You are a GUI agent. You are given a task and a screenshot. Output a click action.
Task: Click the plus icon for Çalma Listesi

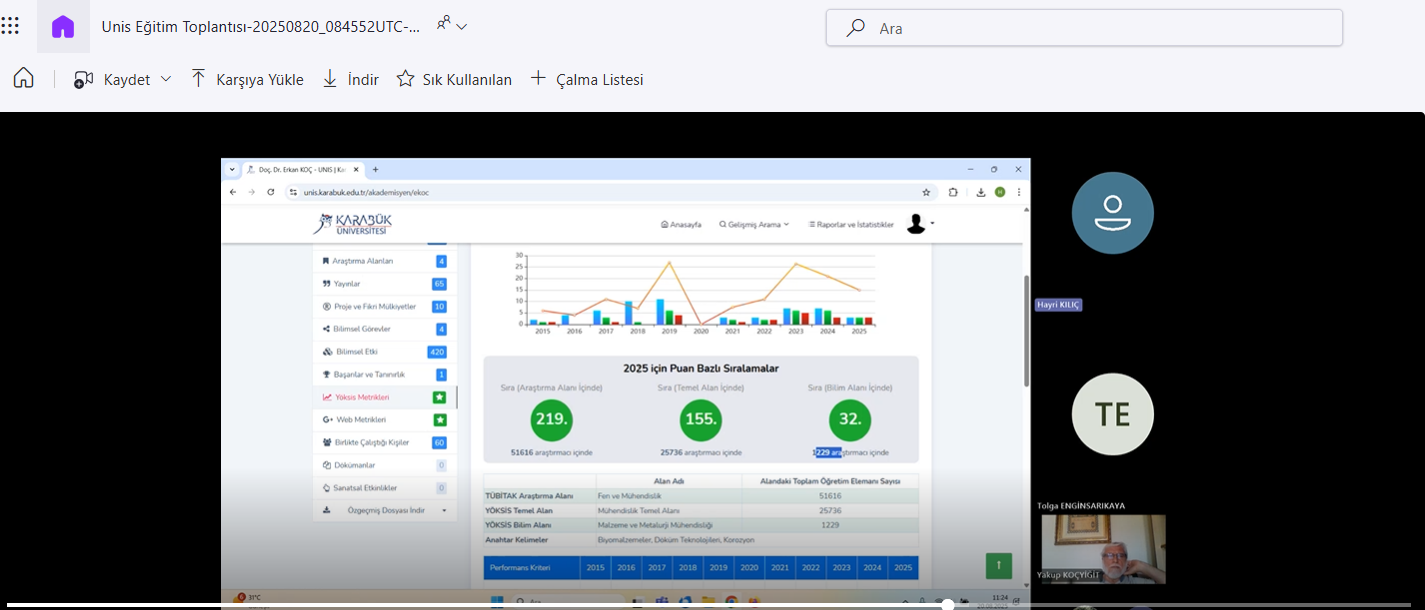tap(538, 78)
